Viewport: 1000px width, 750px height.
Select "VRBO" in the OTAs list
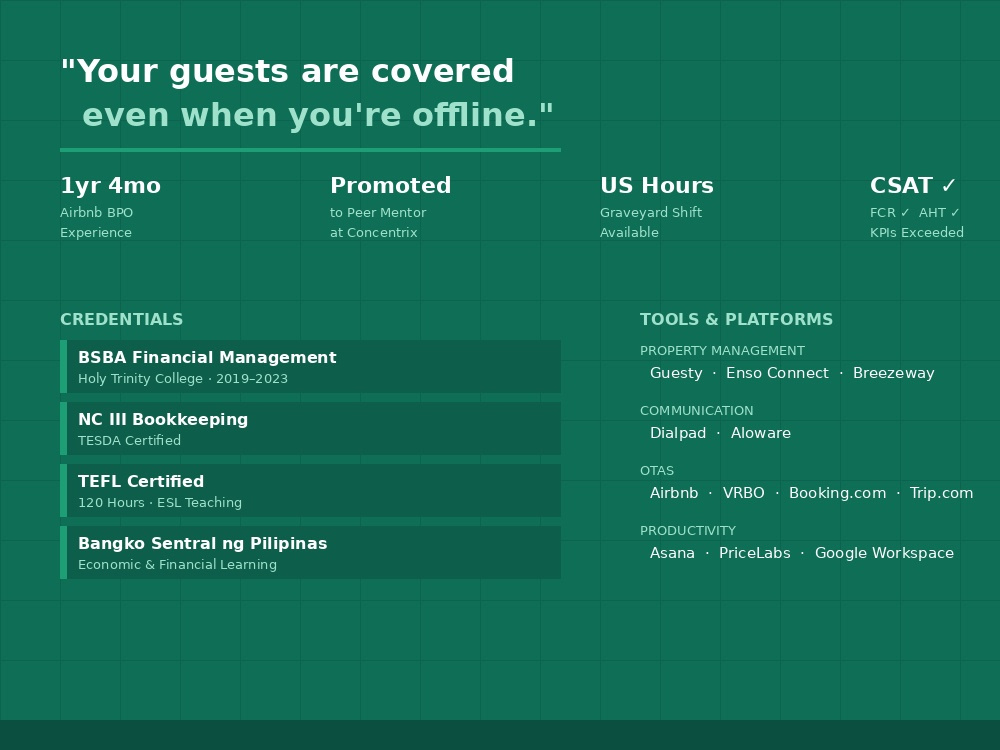coord(743,493)
